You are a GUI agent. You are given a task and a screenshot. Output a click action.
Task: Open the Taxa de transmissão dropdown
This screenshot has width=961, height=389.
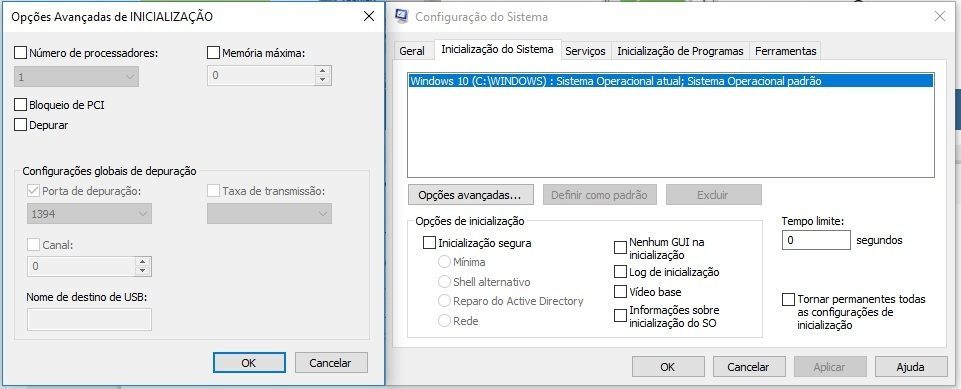pyautogui.click(x=270, y=213)
